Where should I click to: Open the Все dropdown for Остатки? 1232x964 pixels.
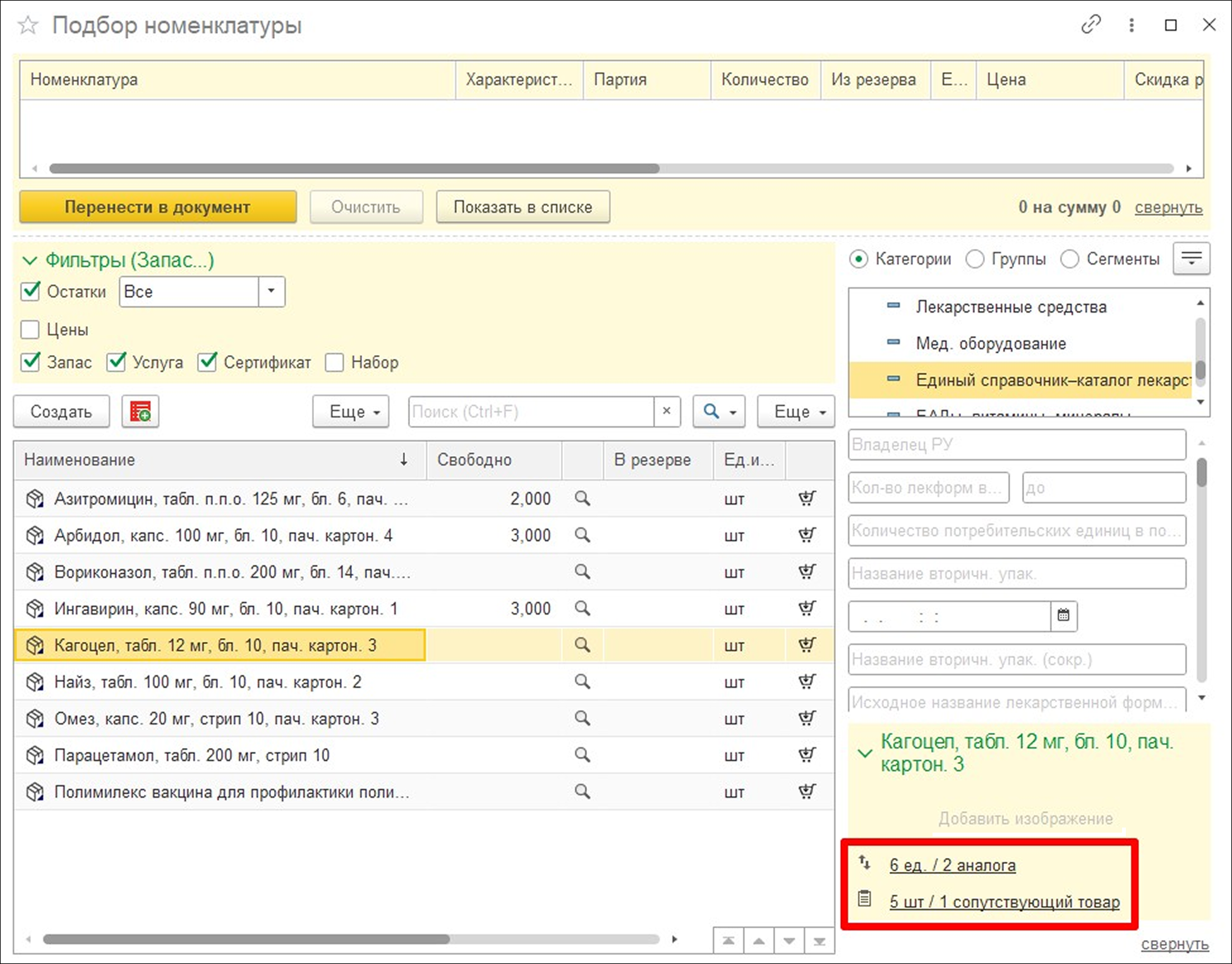click(271, 291)
